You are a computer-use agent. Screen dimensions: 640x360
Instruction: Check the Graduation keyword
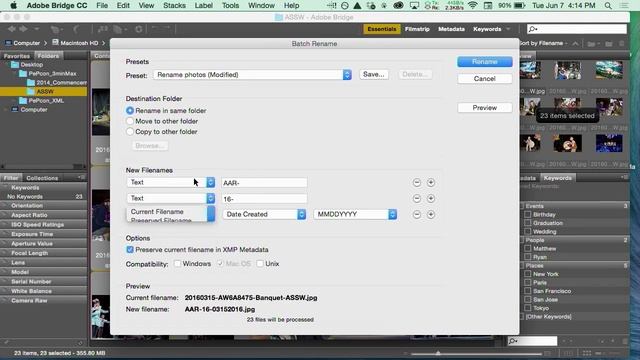[528, 223]
